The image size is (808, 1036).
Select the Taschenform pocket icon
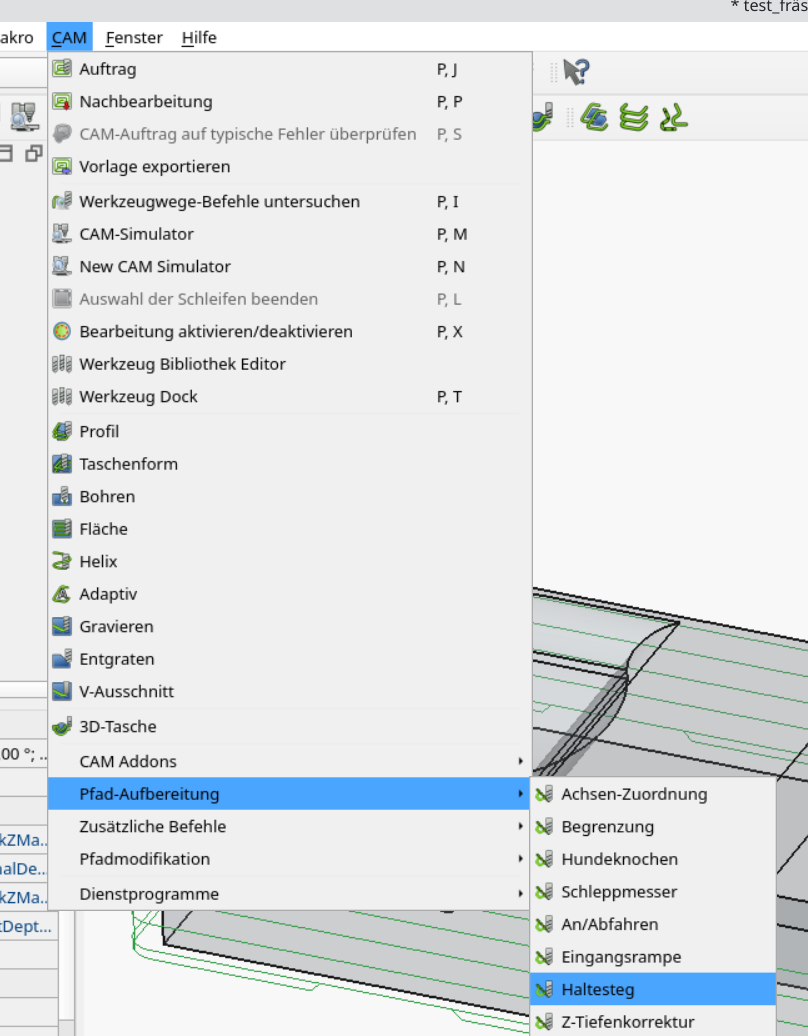coord(62,464)
